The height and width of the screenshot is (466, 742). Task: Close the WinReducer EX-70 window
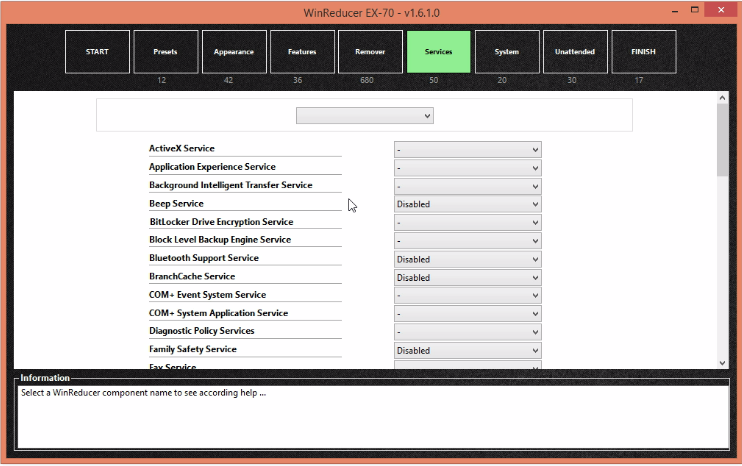[x=721, y=10]
